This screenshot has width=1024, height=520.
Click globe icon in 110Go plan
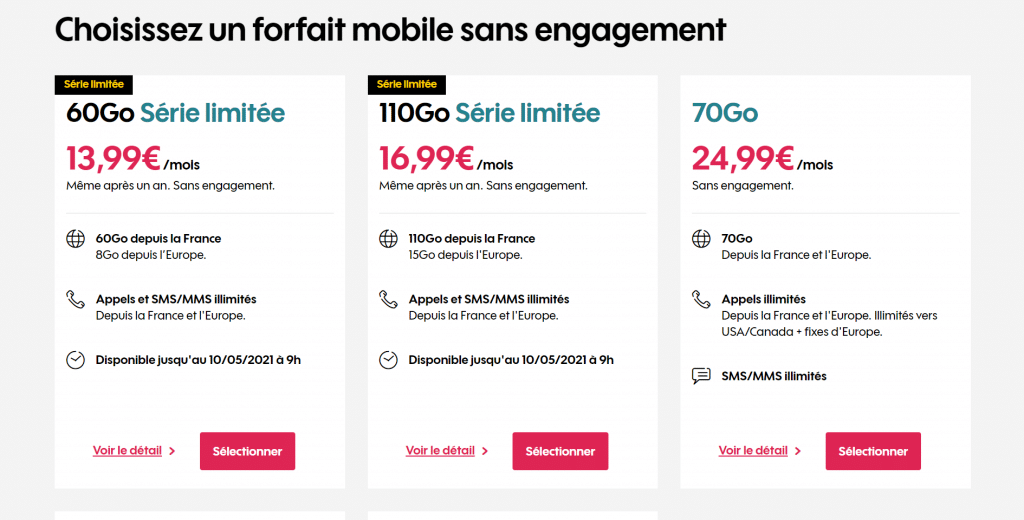coord(388,239)
